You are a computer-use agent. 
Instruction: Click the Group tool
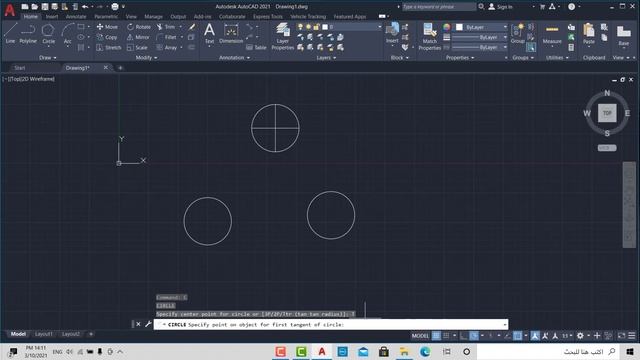(x=518, y=33)
